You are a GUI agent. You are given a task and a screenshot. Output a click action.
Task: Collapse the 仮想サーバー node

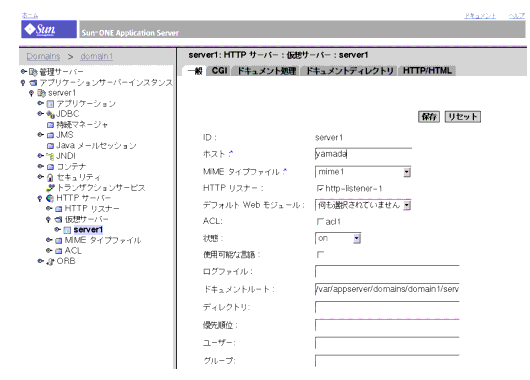pyautogui.click(x=48, y=219)
